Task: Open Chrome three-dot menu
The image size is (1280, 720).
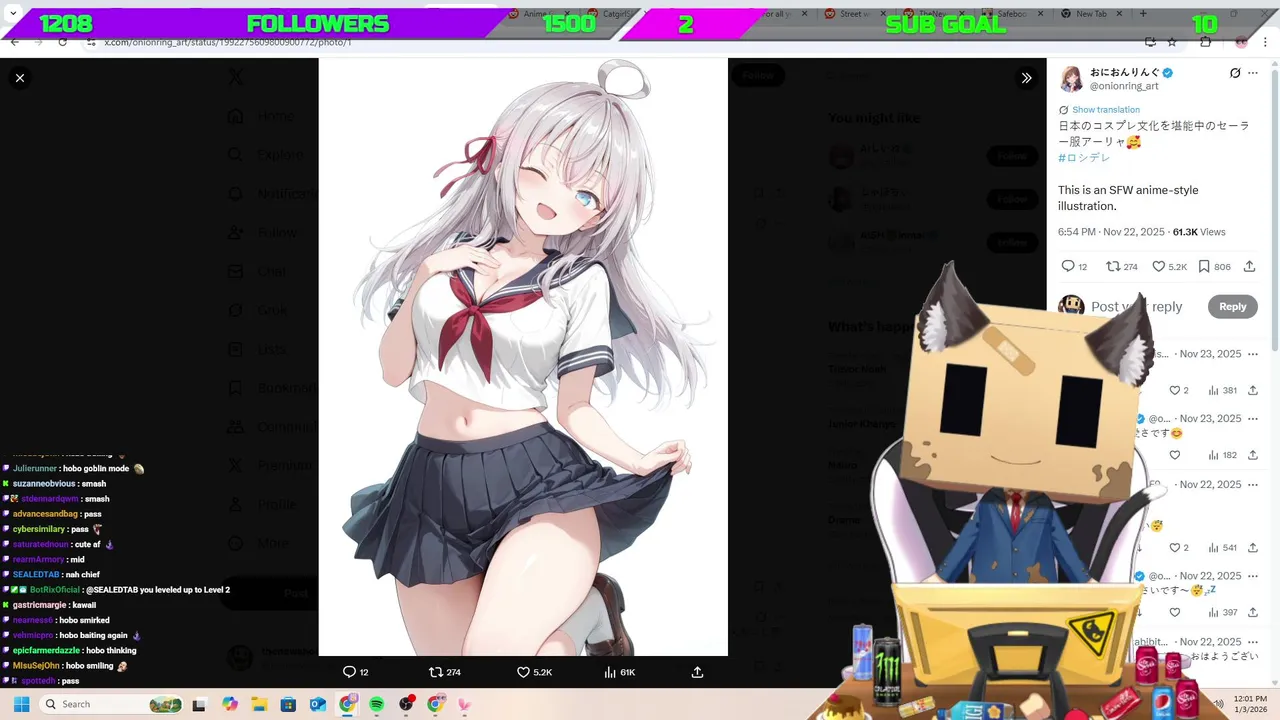Action: pos(1266,42)
